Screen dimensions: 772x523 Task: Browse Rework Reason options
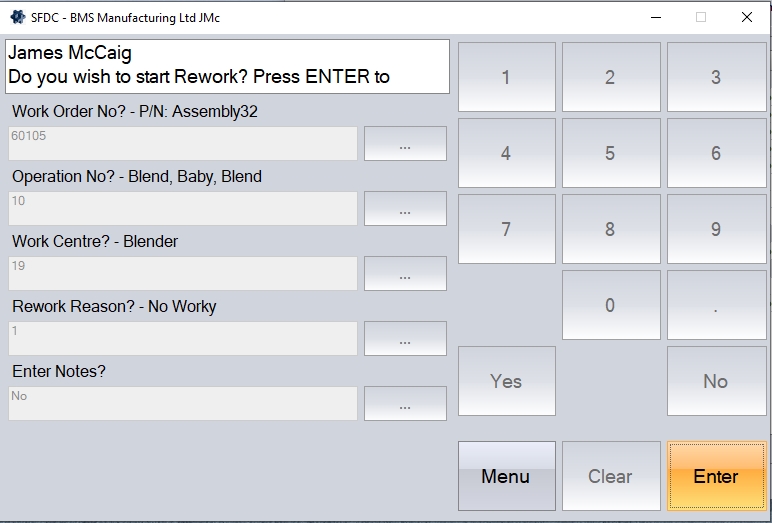pos(405,339)
